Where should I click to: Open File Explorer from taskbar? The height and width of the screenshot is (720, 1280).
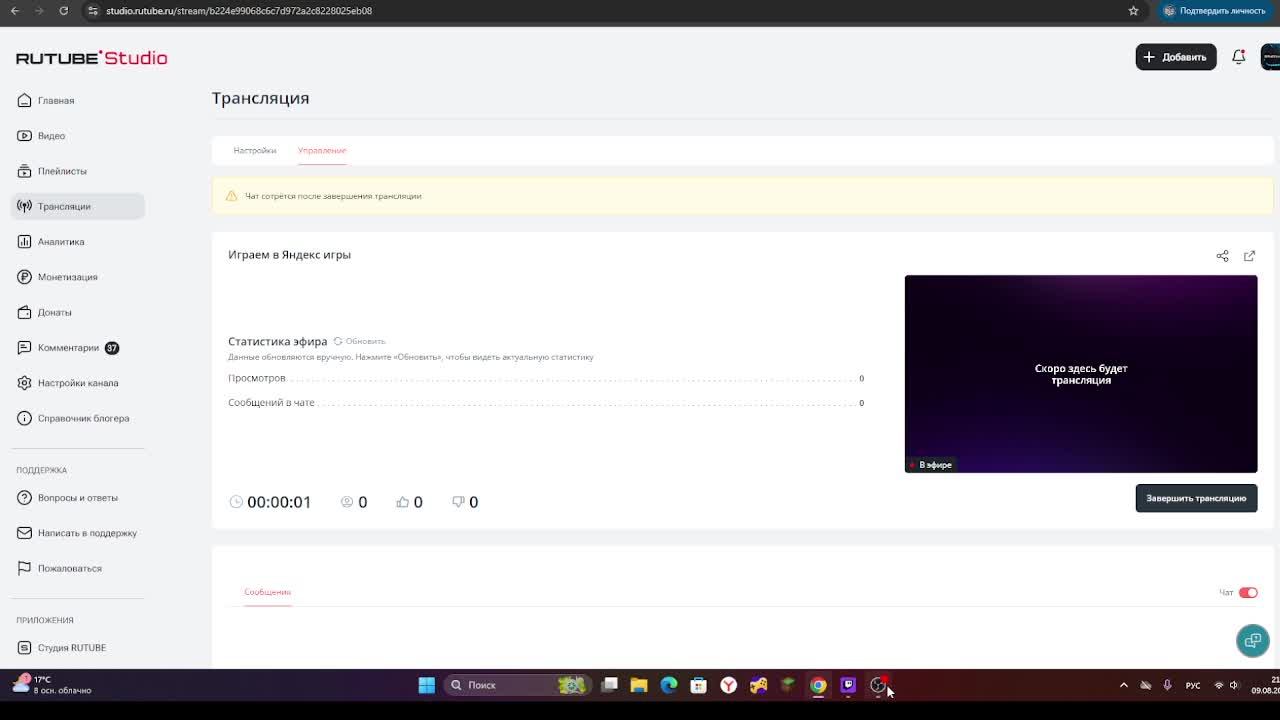639,685
